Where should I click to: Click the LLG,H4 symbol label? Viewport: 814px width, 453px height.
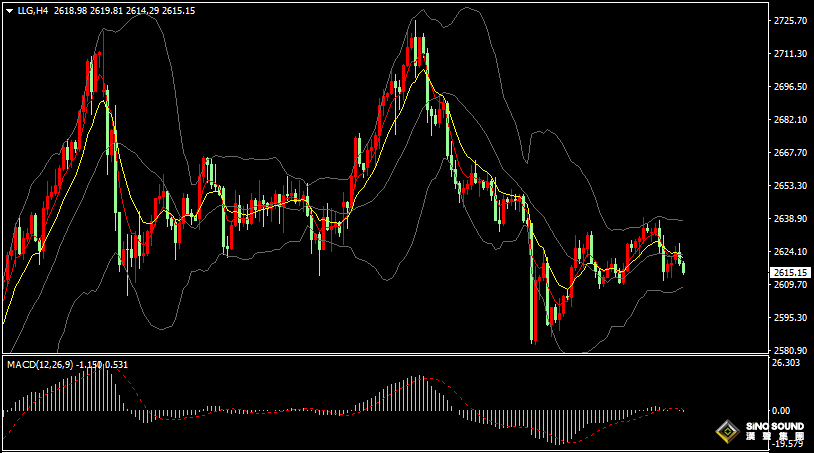[32, 10]
